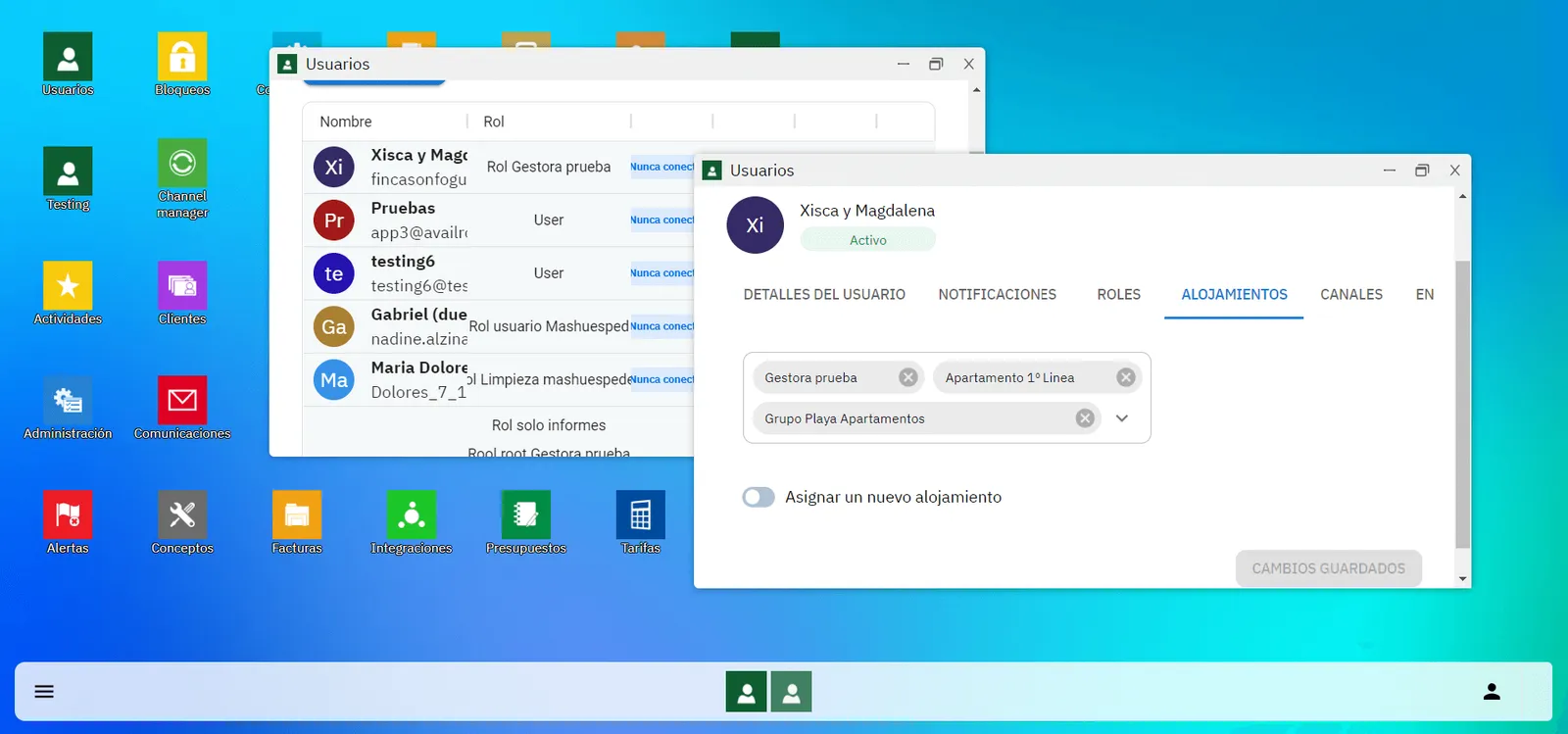Switch to first Usuarios window in taskbar
The image size is (1568, 734).
(x=747, y=692)
